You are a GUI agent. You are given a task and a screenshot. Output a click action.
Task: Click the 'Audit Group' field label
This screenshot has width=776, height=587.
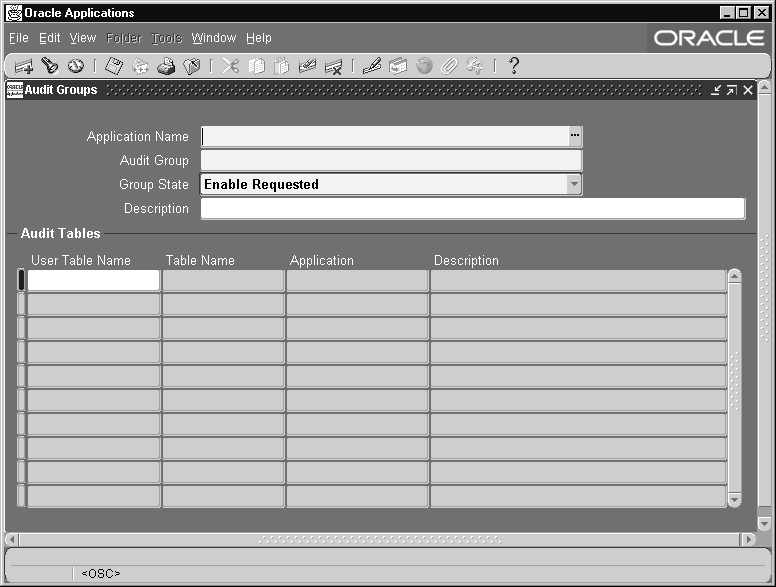click(154, 160)
